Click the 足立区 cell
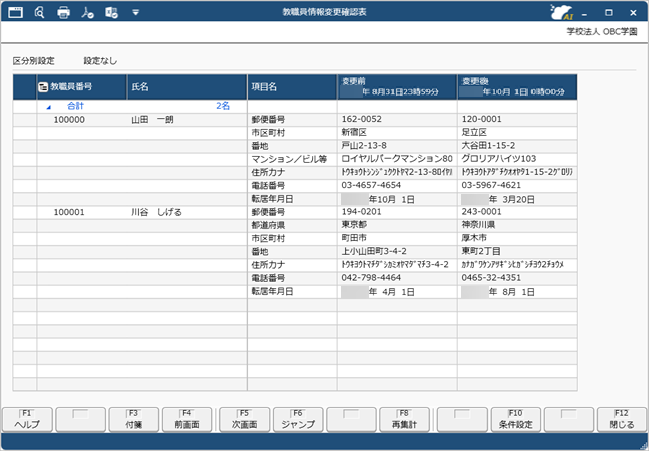649x451 pixels. [x=517, y=133]
